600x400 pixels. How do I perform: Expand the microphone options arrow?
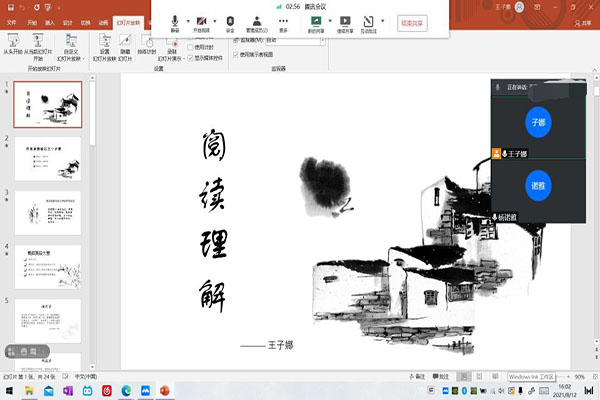click(188, 20)
